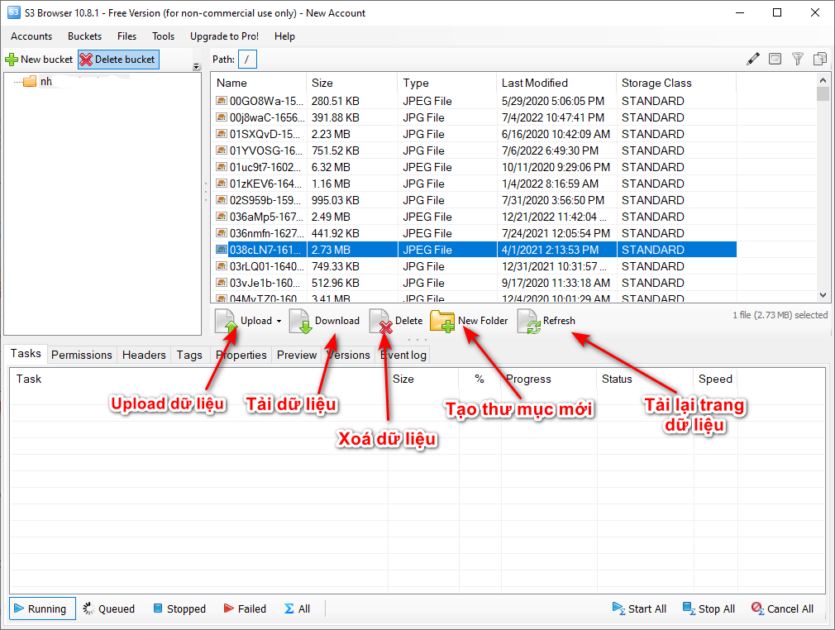The image size is (835, 630).
Task: Click file list scrollbar down arrow
Action: pos(823,294)
